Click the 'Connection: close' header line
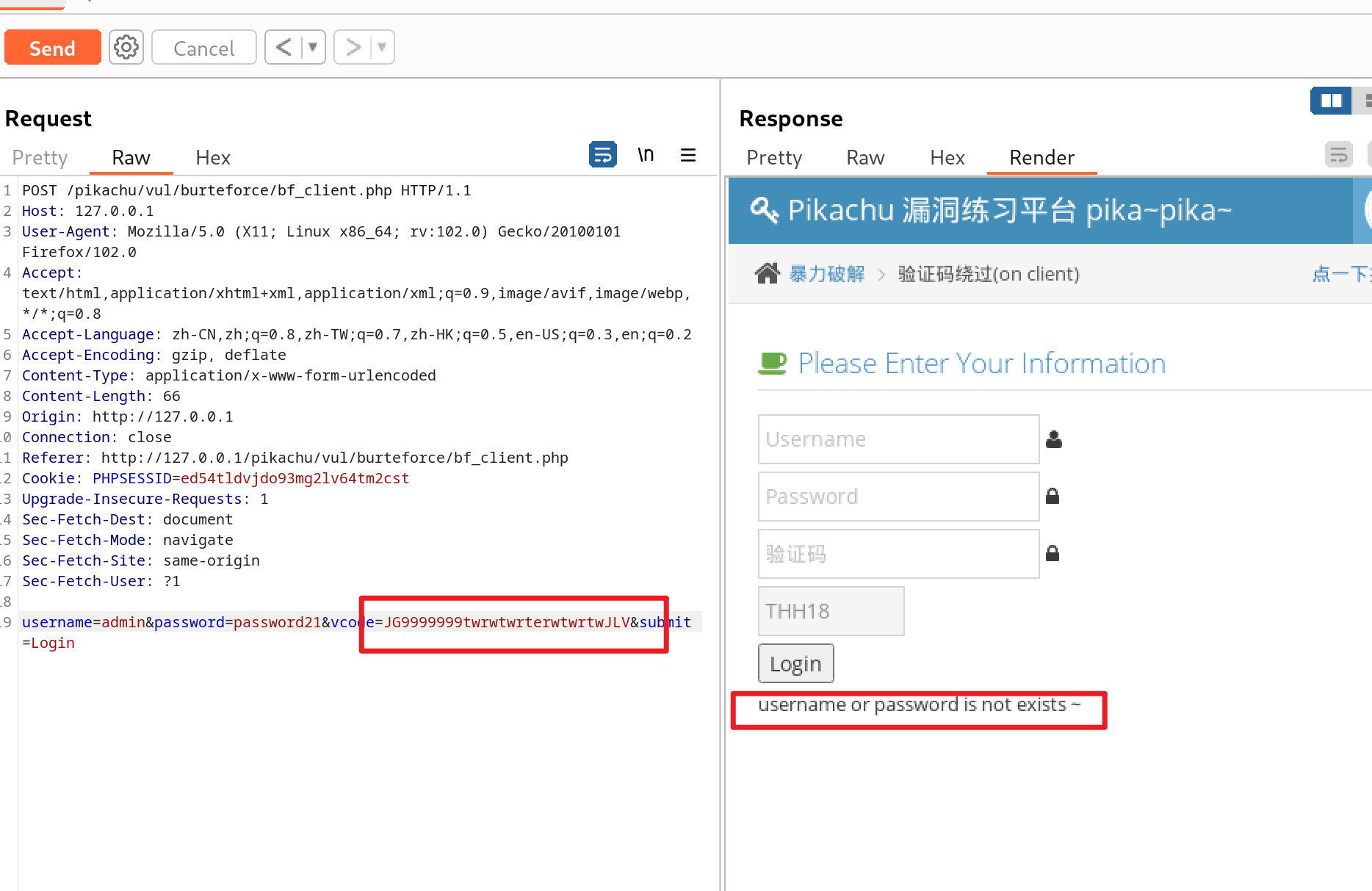This screenshot has height=891, width=1372. click(97, 437)
